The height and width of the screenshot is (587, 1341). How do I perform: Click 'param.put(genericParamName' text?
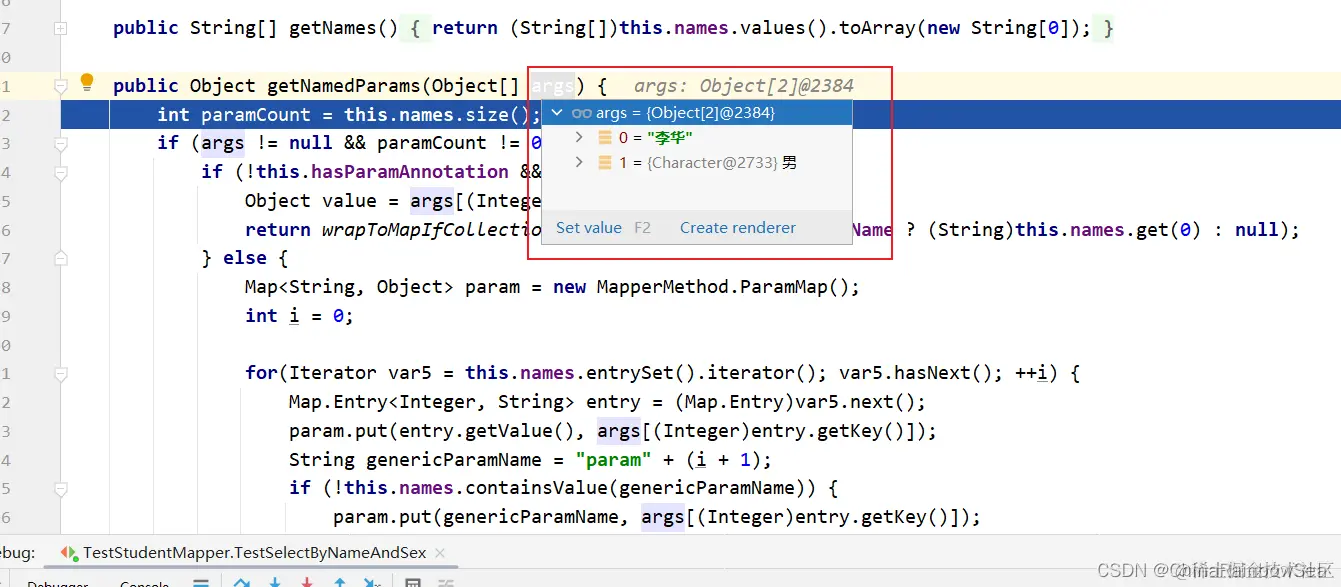pos(481,517)
